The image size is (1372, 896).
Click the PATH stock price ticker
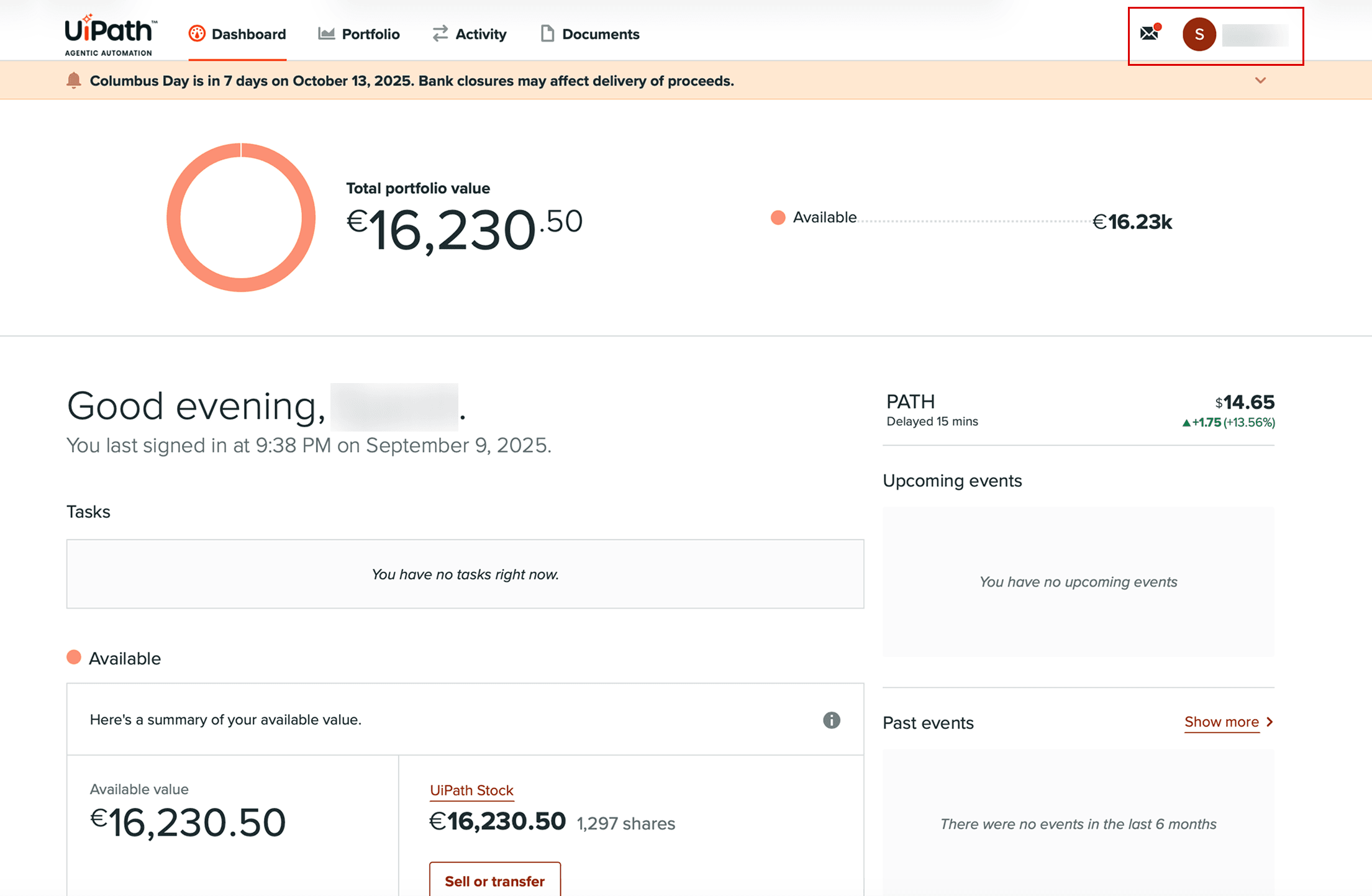point(1244,402)
